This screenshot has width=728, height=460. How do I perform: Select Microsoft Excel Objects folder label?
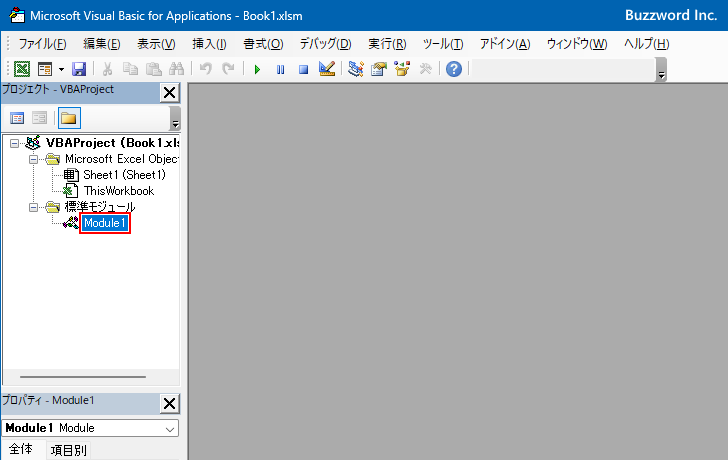click(x=122, y=159)
